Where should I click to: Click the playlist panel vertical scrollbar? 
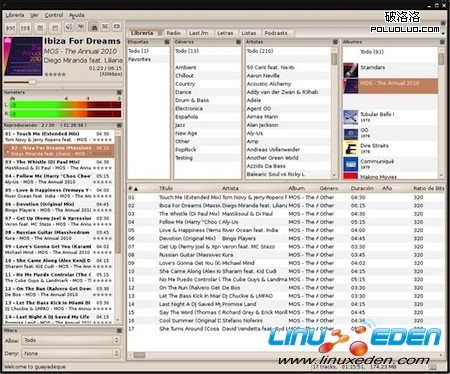[118, 227]
